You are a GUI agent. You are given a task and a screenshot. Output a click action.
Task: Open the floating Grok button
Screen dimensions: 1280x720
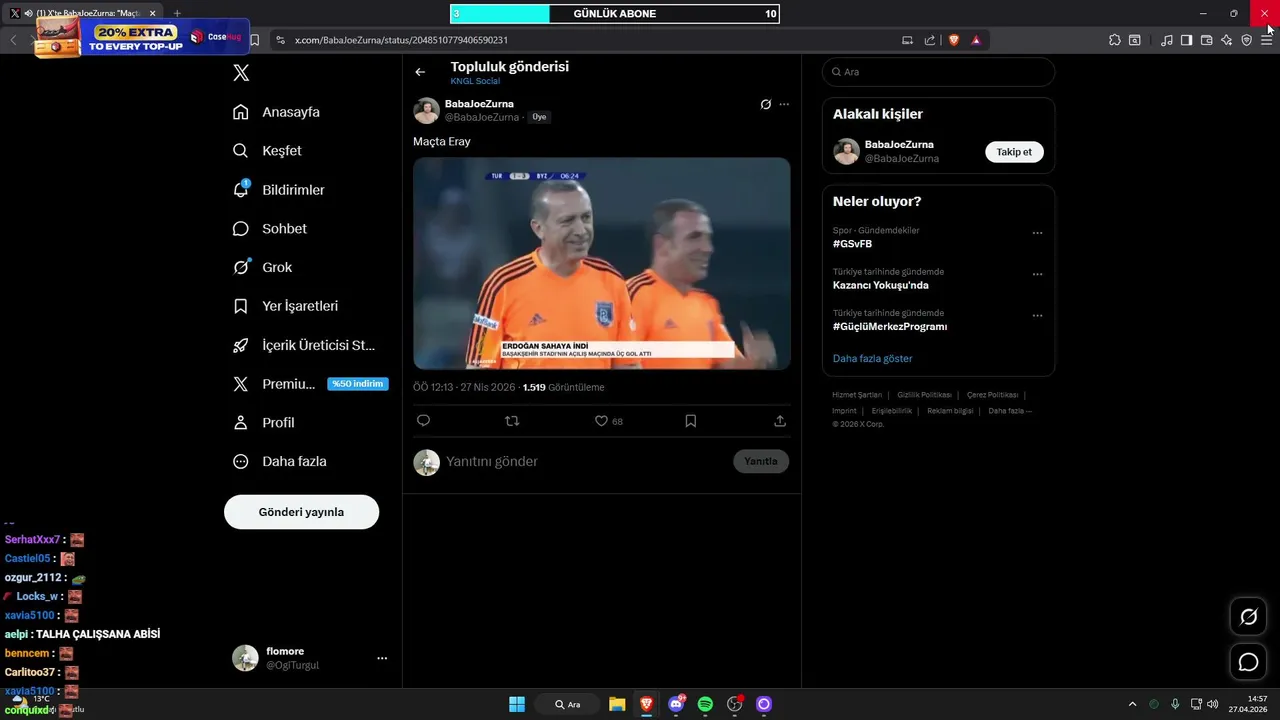click(1248, 617)
